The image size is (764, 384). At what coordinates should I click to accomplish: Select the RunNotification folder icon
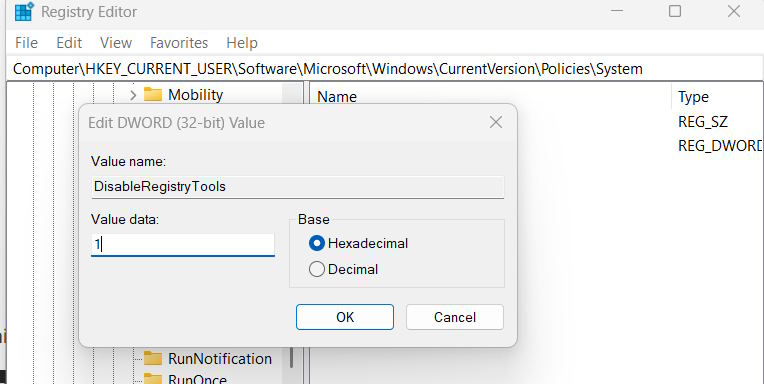[153, 358]
